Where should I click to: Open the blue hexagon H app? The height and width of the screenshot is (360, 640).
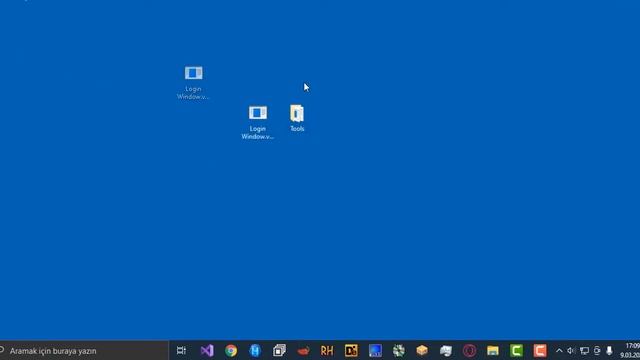point(255,350)
